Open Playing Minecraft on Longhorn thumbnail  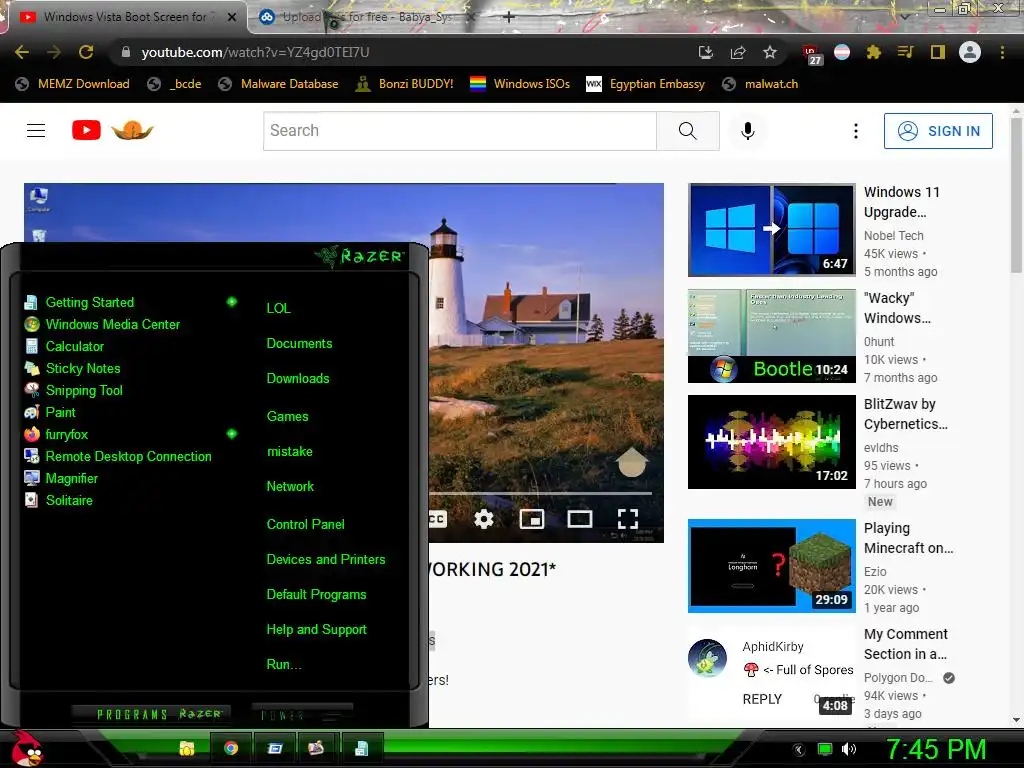click(772, 566)
